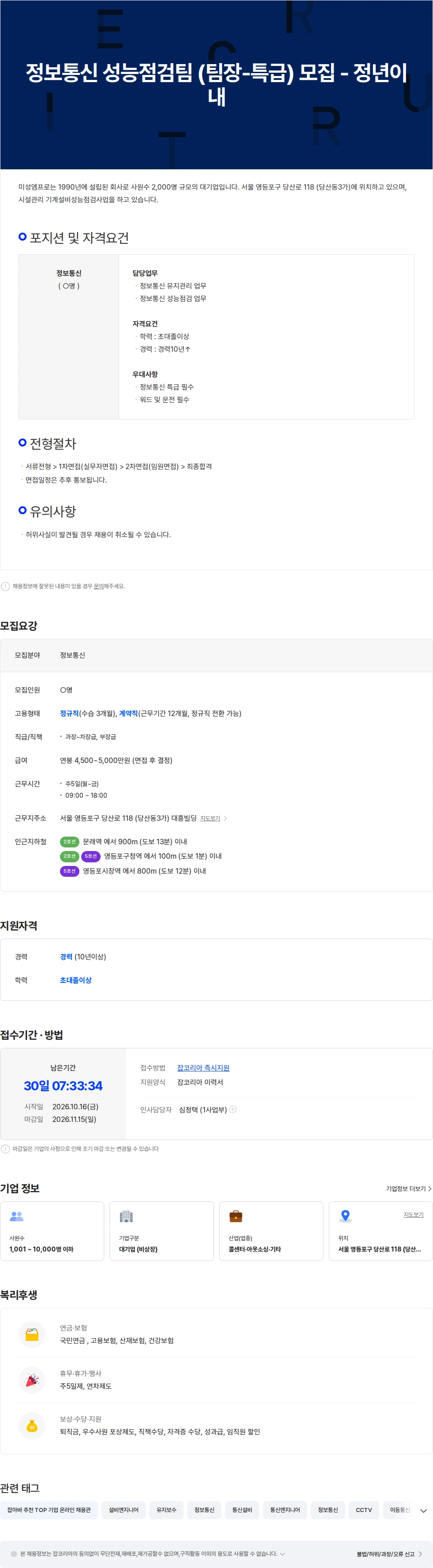Click the 서울 영등포구 당산로 118 address text
Screen dimensions: 433x1568
(x=128, y=818)
